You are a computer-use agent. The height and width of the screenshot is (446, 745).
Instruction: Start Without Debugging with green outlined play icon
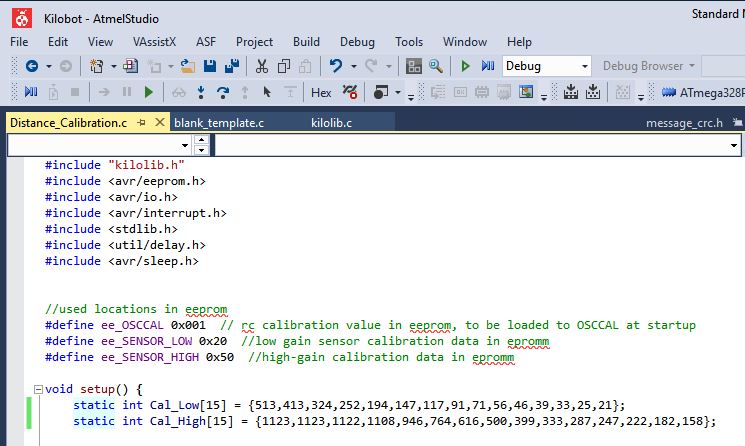pos(465,66)
